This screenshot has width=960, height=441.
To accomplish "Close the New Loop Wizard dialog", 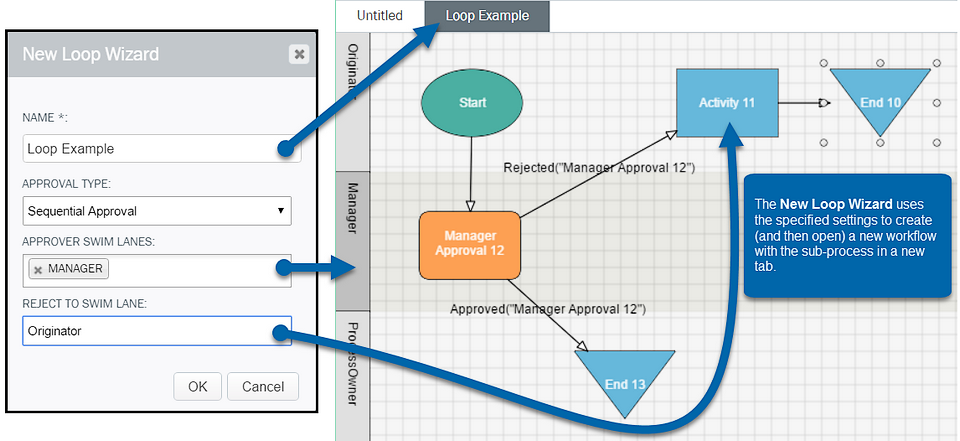I will pos(299,55).
